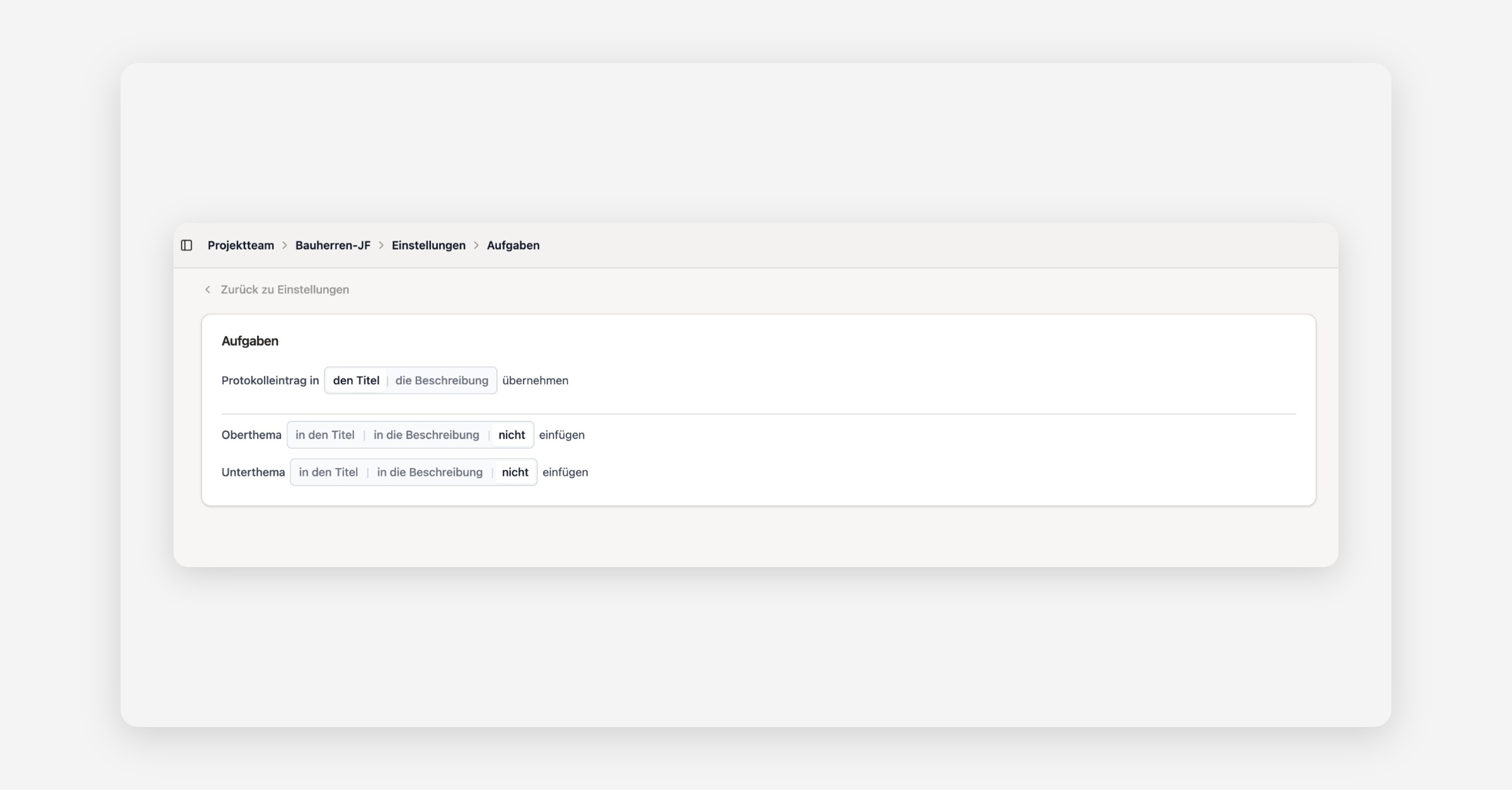Click the Aufgaben card heading

(249, 341)
